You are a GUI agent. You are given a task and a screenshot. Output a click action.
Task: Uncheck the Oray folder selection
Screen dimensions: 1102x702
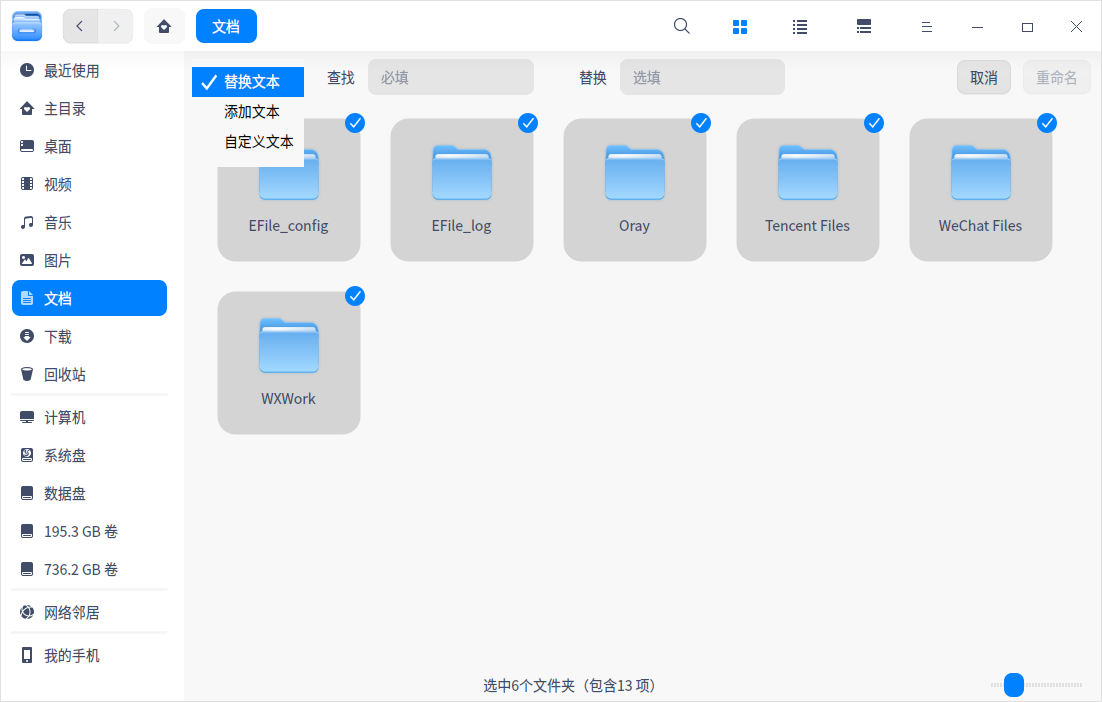click(x=701, y=123)
